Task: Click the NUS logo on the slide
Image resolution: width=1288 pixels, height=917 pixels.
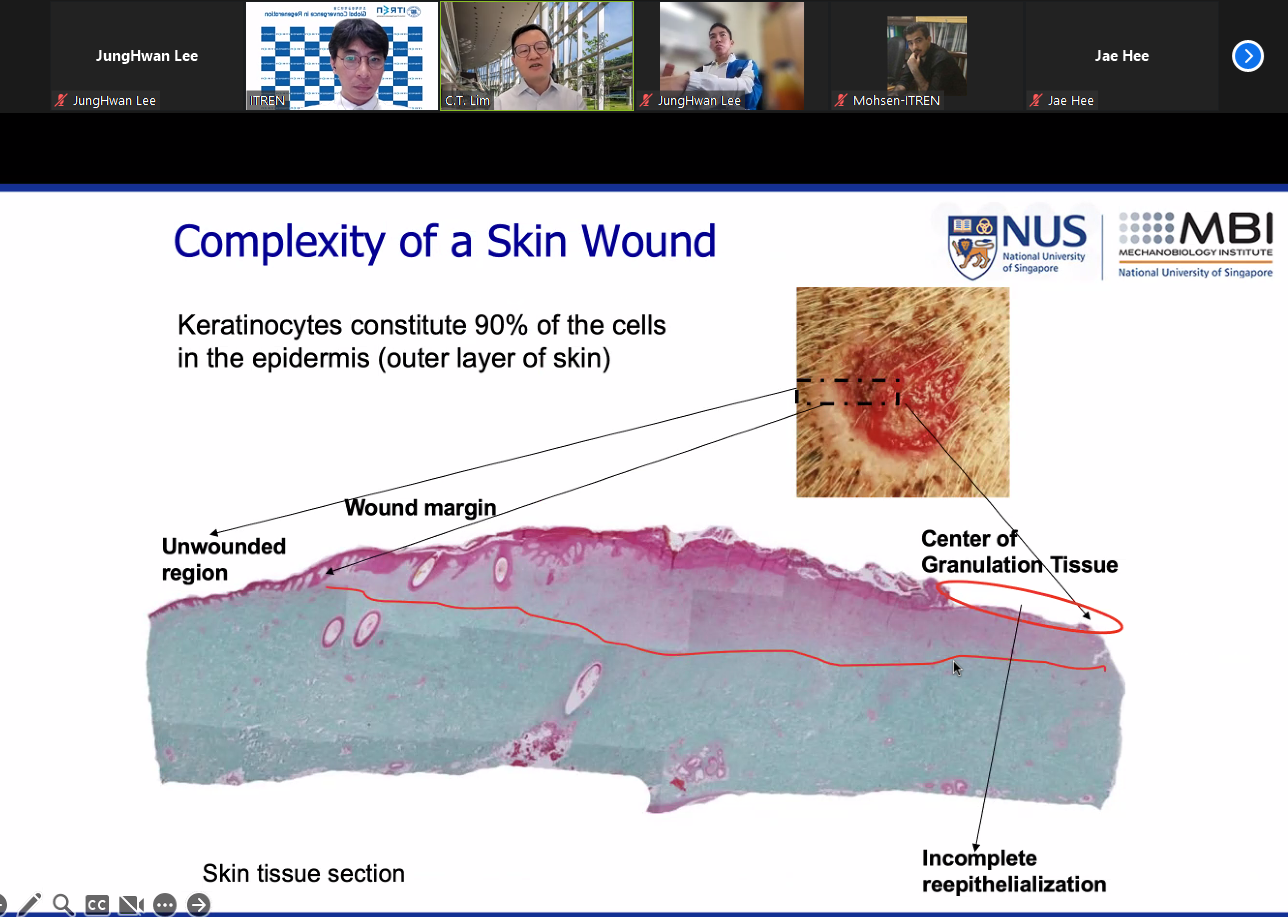Action: (x=1018, y=243)
